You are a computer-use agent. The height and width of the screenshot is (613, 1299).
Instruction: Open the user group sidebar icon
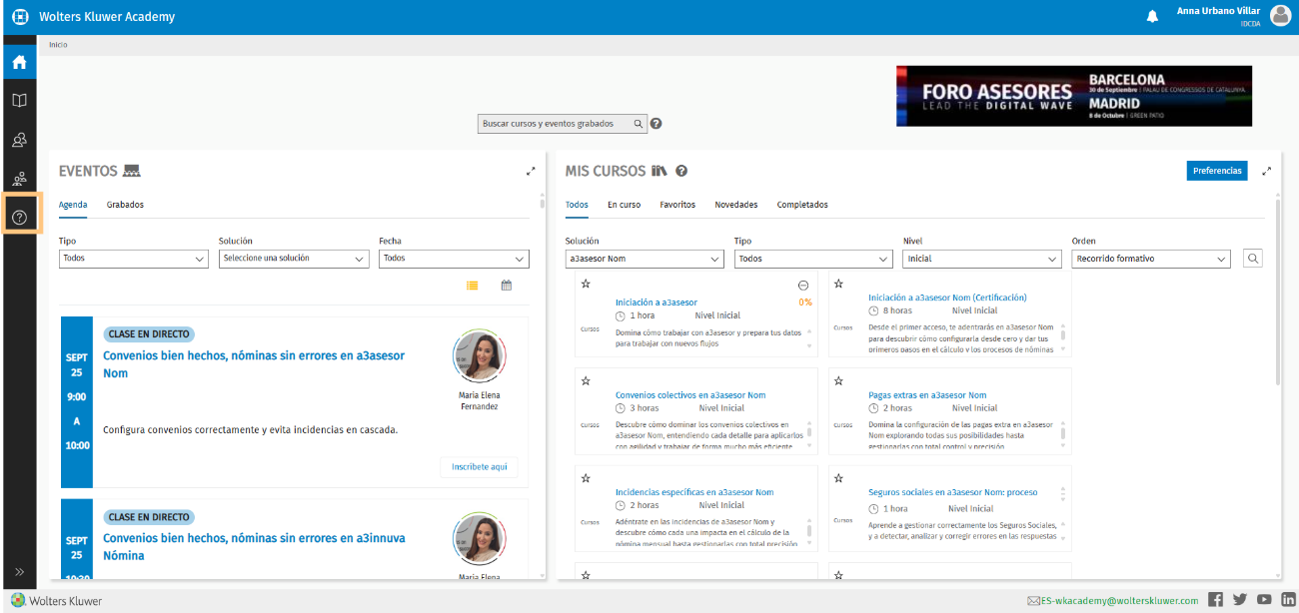(19, 140)
